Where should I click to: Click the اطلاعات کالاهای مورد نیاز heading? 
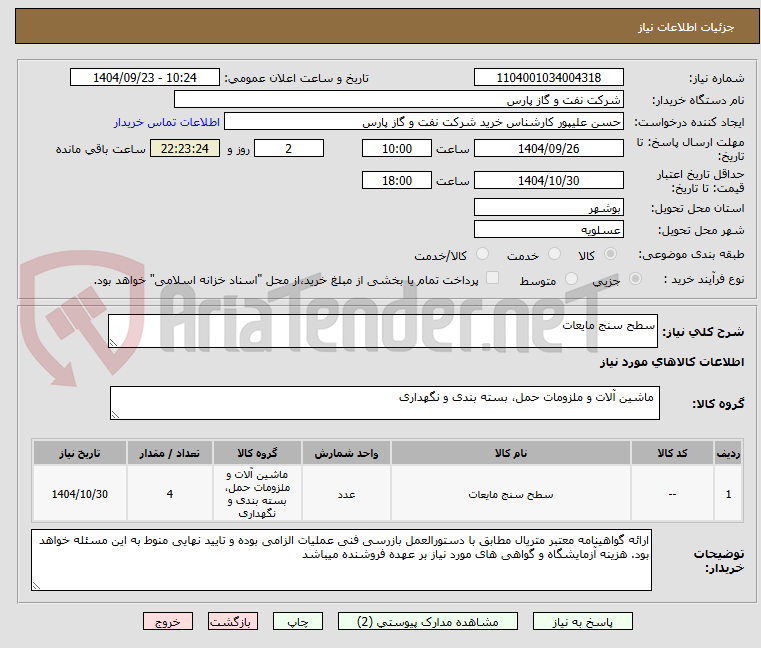pyautogui.click(x=672, y=362)
